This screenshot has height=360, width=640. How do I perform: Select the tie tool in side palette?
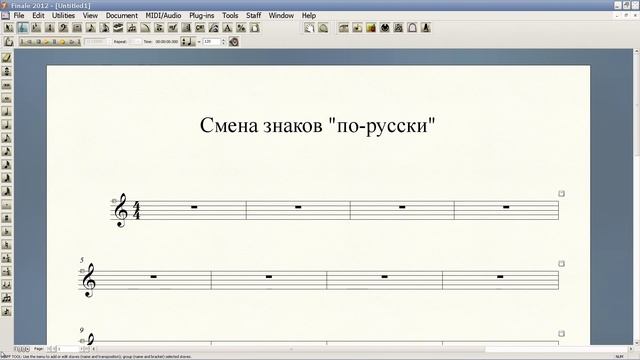point(7,285)
